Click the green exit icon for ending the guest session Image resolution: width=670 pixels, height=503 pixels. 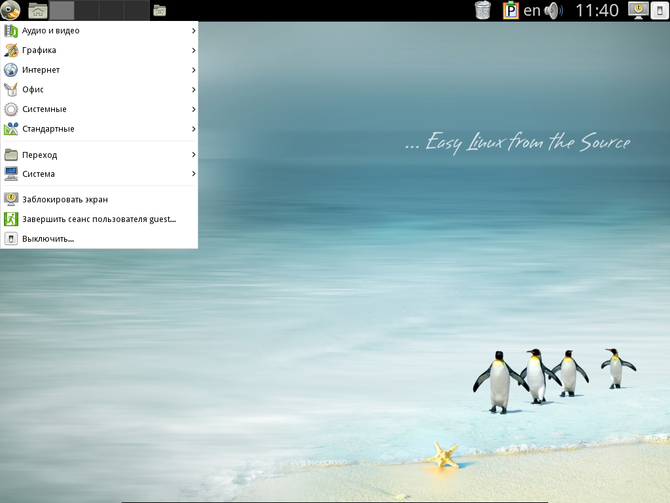click(x=11, y=219)
